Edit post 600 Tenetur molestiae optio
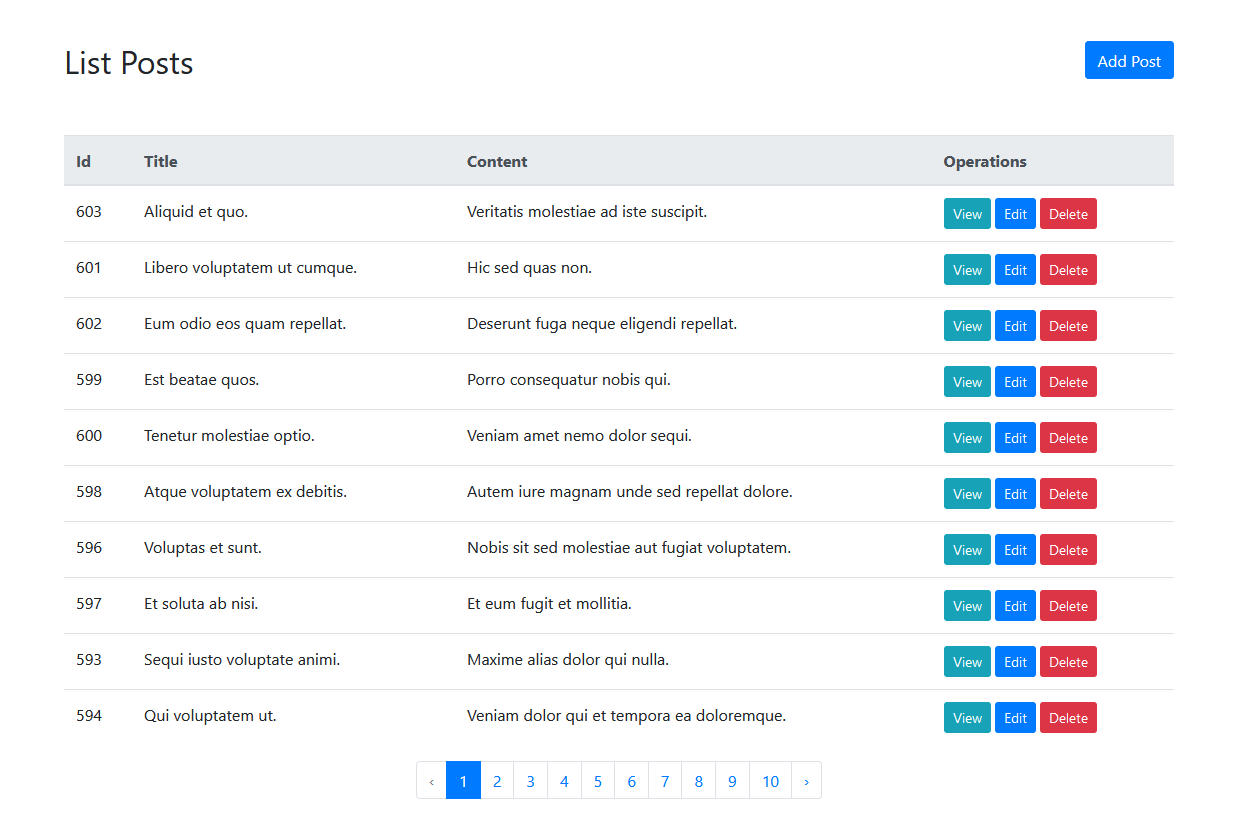Image resolution: width=1239 pixels, height=825 pixels. tap(1015, 438)
